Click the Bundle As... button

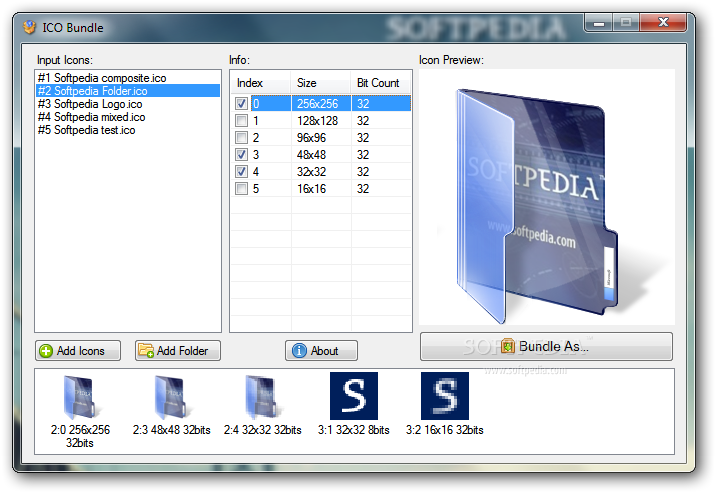pyautogui.click(x=546, y=346)
